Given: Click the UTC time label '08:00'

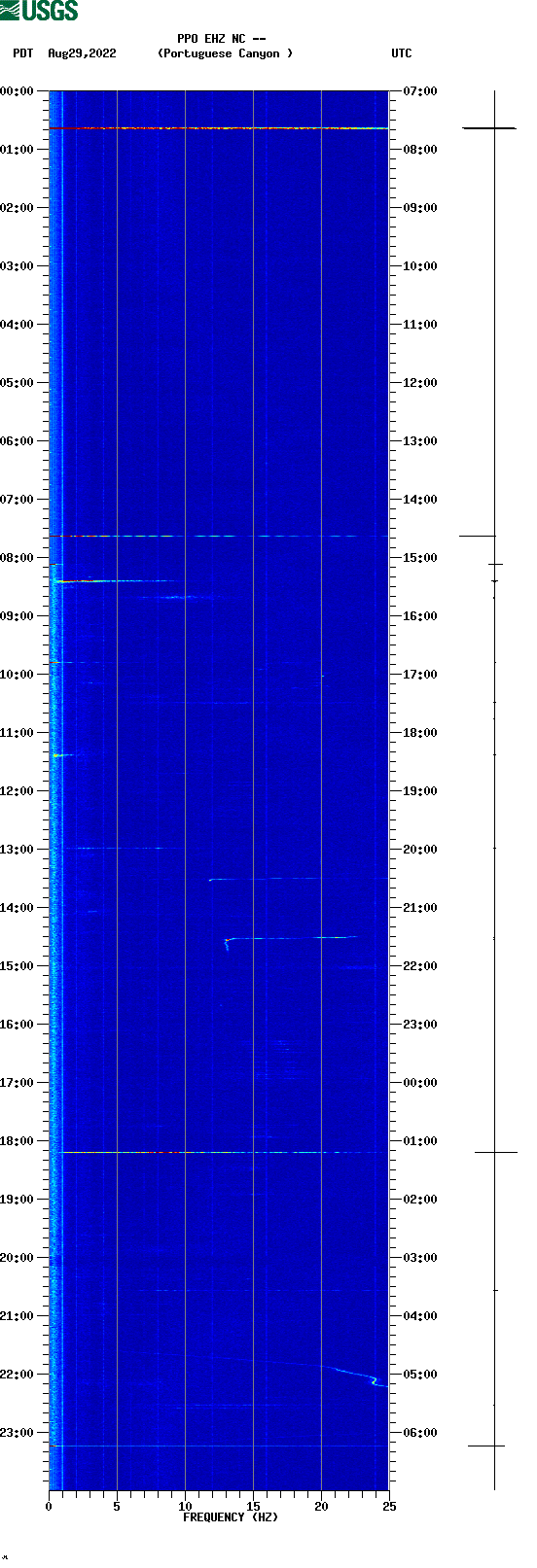Looking at the screenshot, I should pos(420,150).
